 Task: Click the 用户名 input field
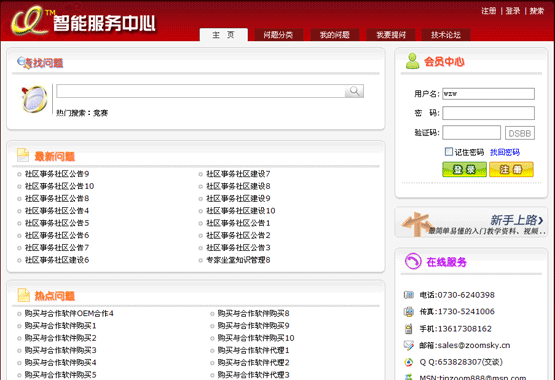488,94
